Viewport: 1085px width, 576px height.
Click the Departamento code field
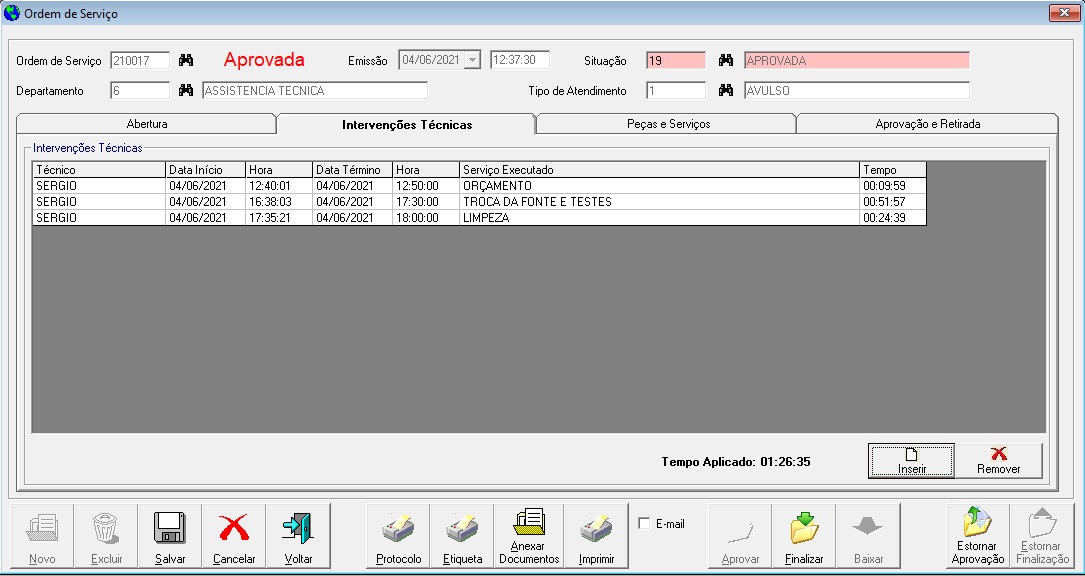(x=140, y=91)
